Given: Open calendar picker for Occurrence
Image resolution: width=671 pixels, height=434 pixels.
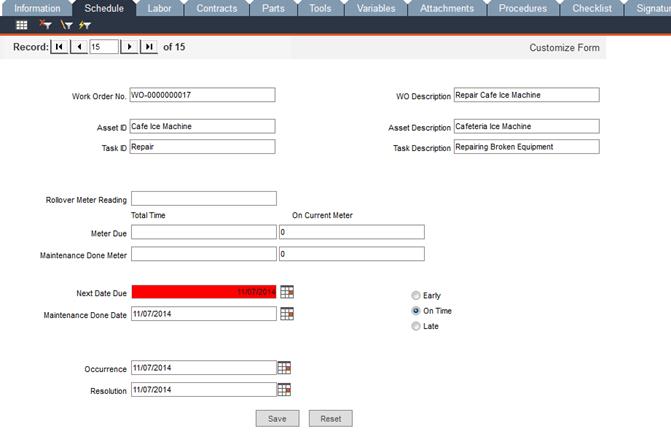Looking at the screenshot, I should pyautogui.click(x=285, y=367).
